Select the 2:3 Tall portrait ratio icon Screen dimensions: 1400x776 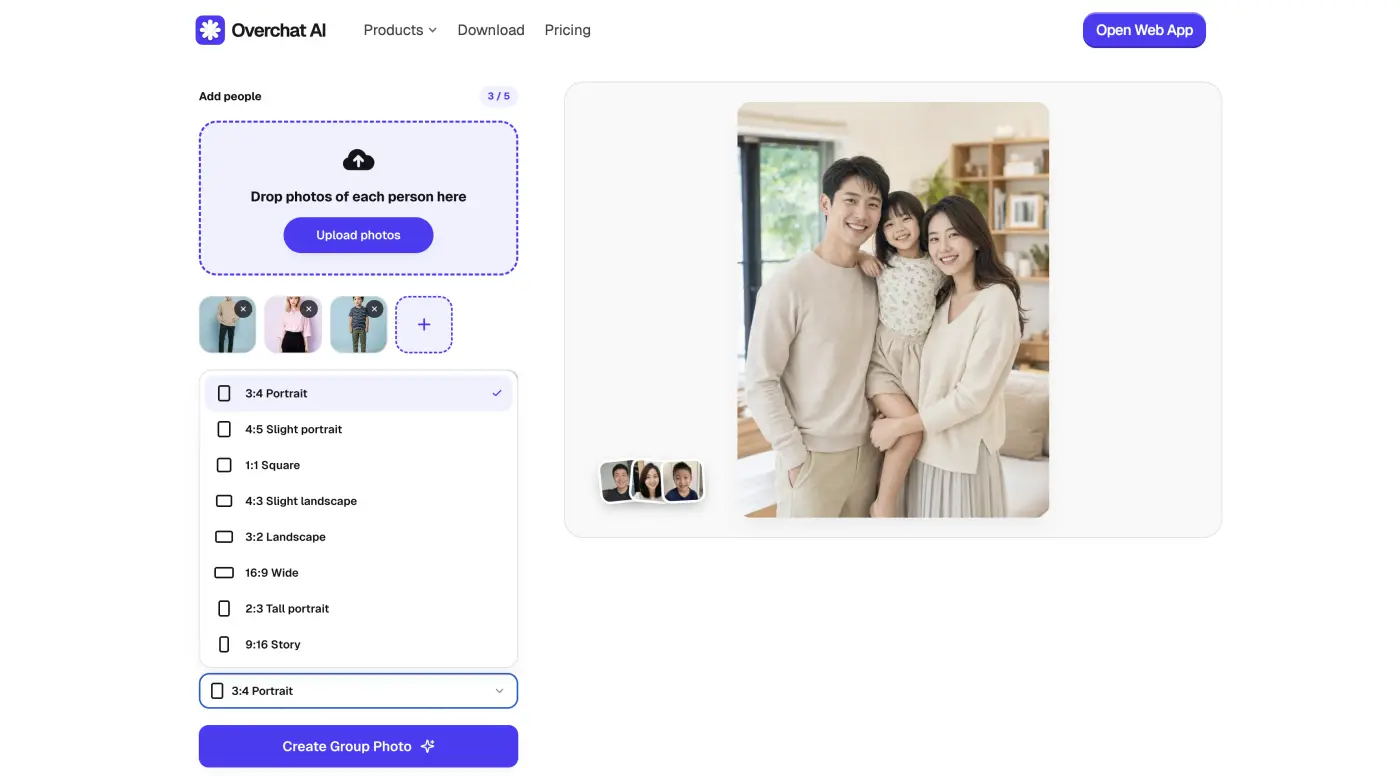[224, 609]
